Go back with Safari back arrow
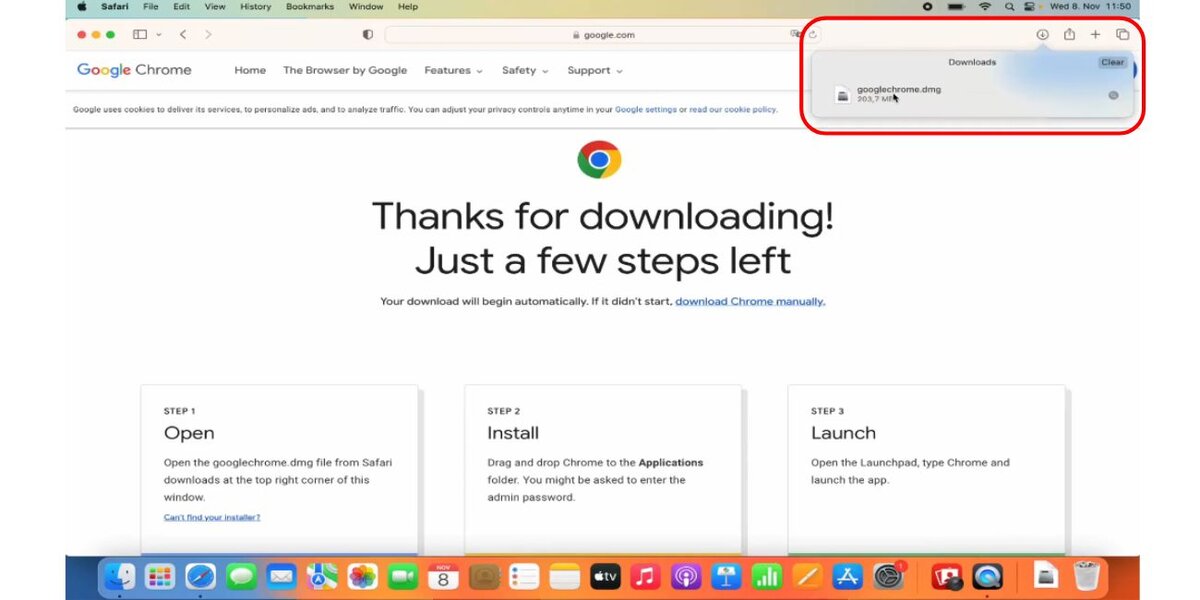 pos(183,34)
